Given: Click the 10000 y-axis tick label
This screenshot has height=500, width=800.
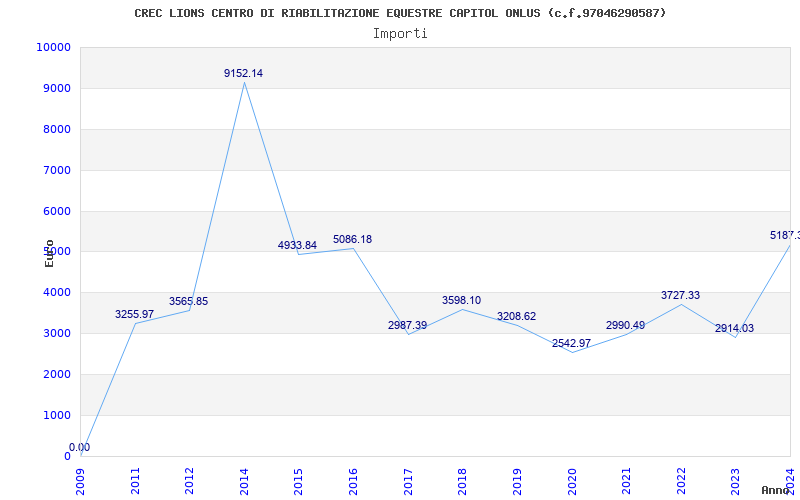Looking at the screenshot, I should tap(53, 47).
